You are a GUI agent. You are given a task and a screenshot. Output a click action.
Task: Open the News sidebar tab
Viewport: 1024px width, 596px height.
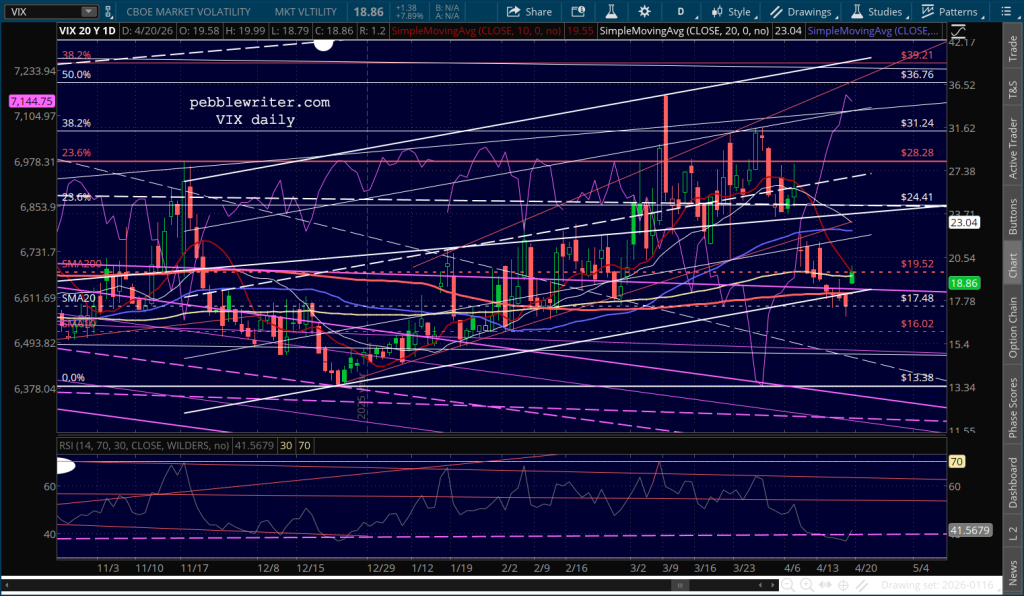1012,570
